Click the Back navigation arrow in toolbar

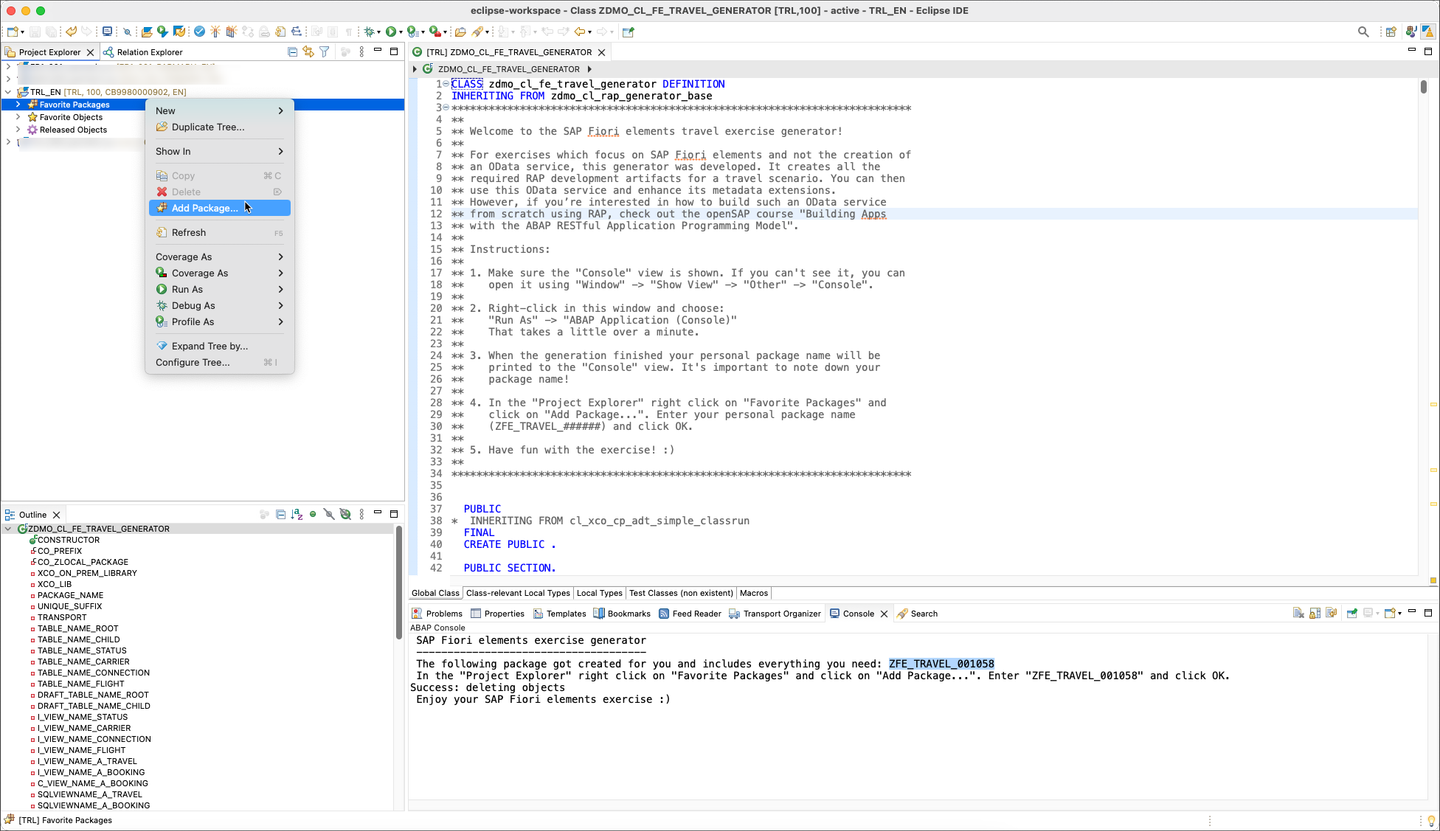click(579, 32)
